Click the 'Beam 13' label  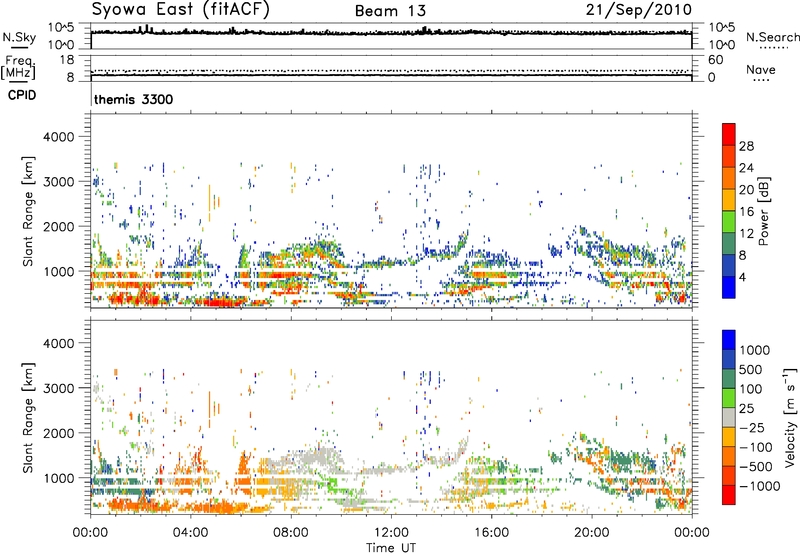pyautogui.click(x=390, y=11)
